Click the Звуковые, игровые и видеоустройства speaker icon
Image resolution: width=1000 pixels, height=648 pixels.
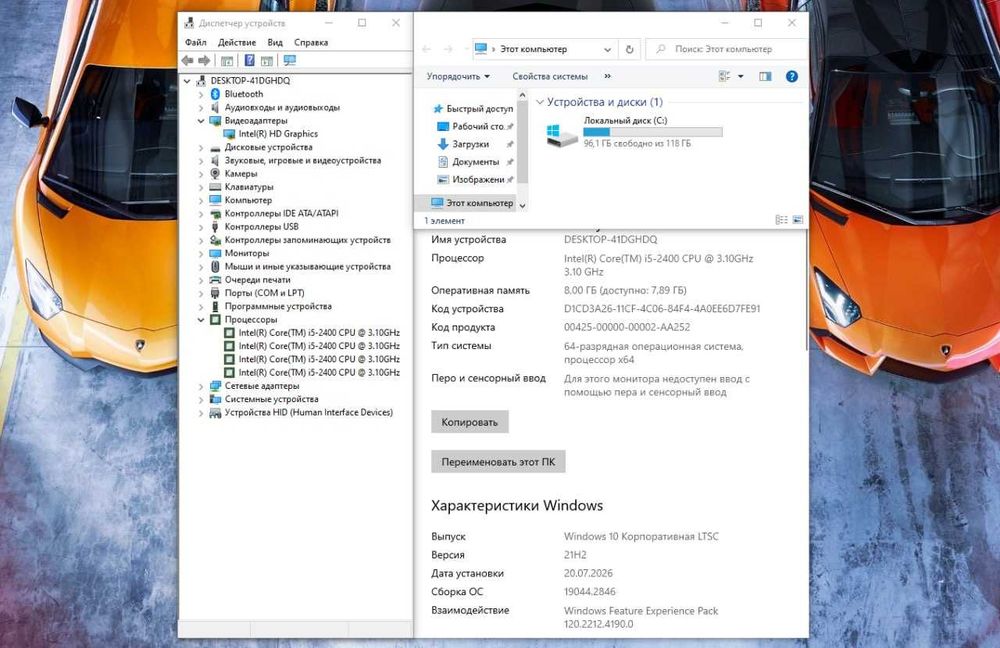coord(215,160)
